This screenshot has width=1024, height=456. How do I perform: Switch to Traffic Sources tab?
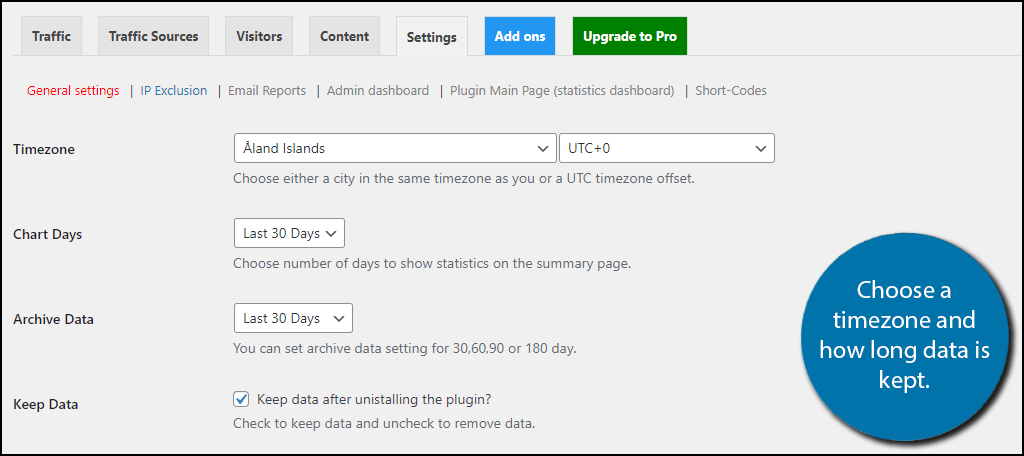tap(153, 36)
